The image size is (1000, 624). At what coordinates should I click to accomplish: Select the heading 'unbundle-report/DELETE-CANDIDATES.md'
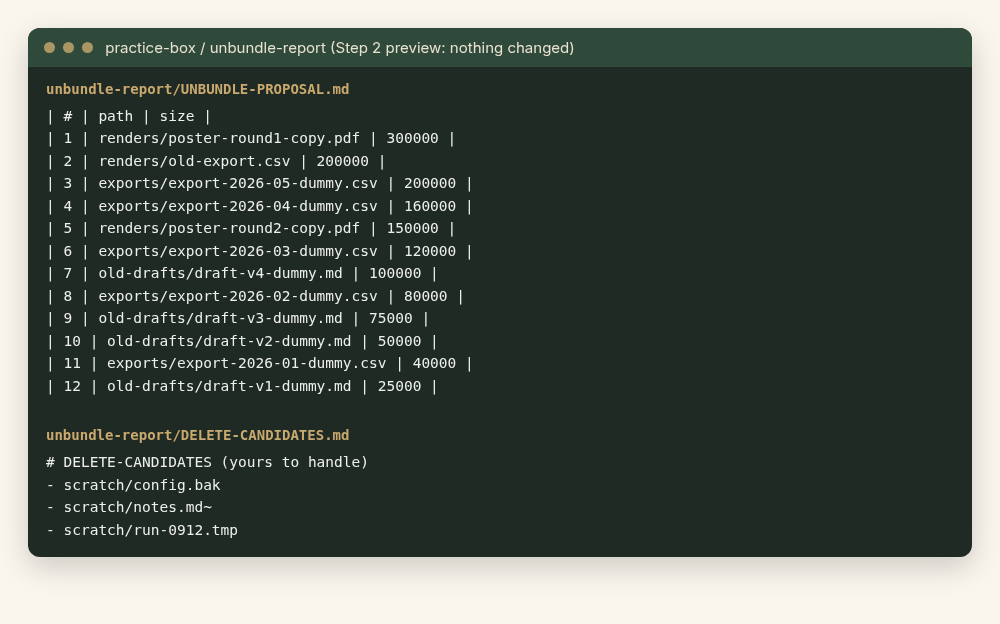point(198,435)
